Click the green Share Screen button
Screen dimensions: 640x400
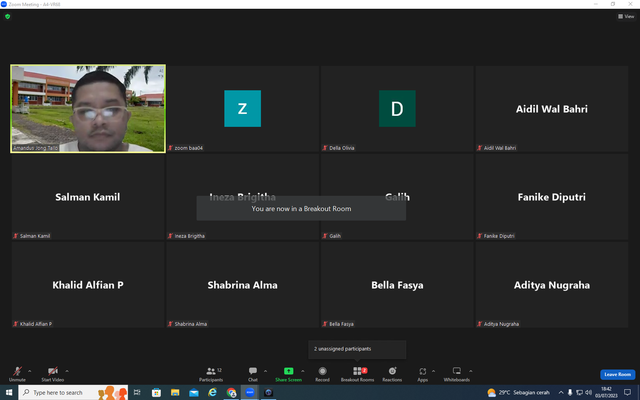pyautogui.click(x=289, y=374)
